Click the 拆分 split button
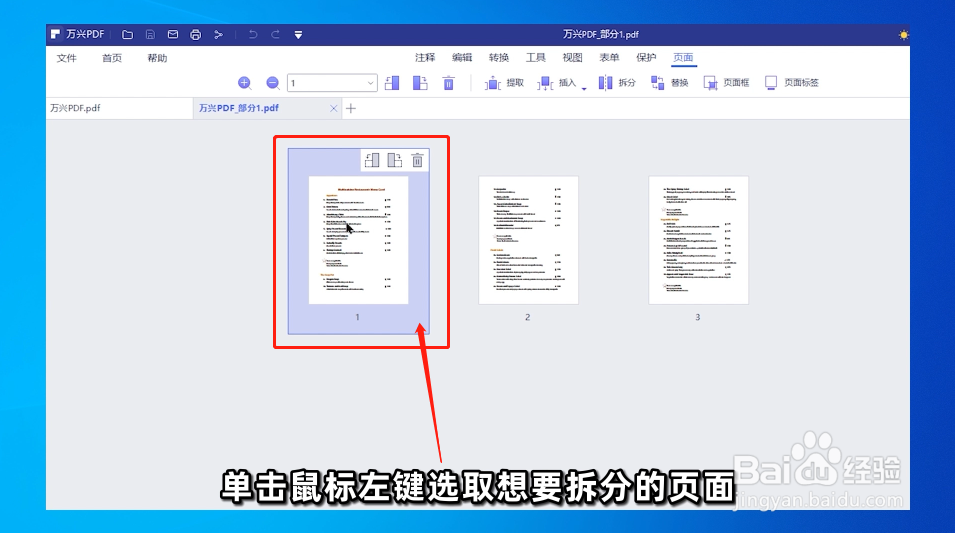The image size is (955, 533). coord(616,83)
